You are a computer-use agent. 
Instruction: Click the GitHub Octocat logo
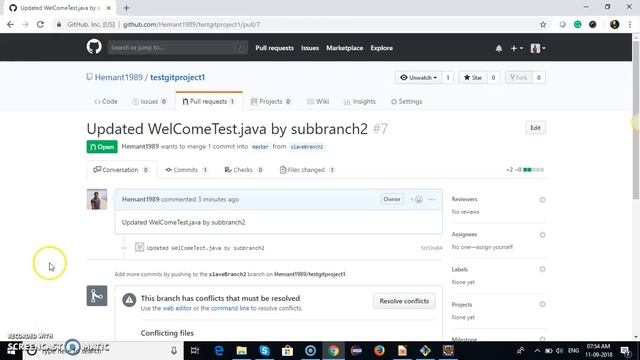[x=94, y=47]
